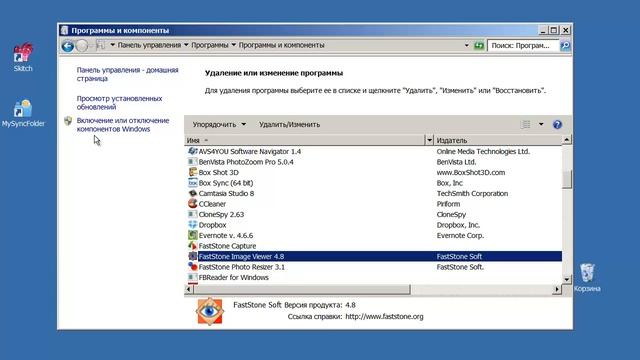The image size is (640, 360).
Task: Click the Программы и компоненты breadcrumb
Action: pos(282,45)
